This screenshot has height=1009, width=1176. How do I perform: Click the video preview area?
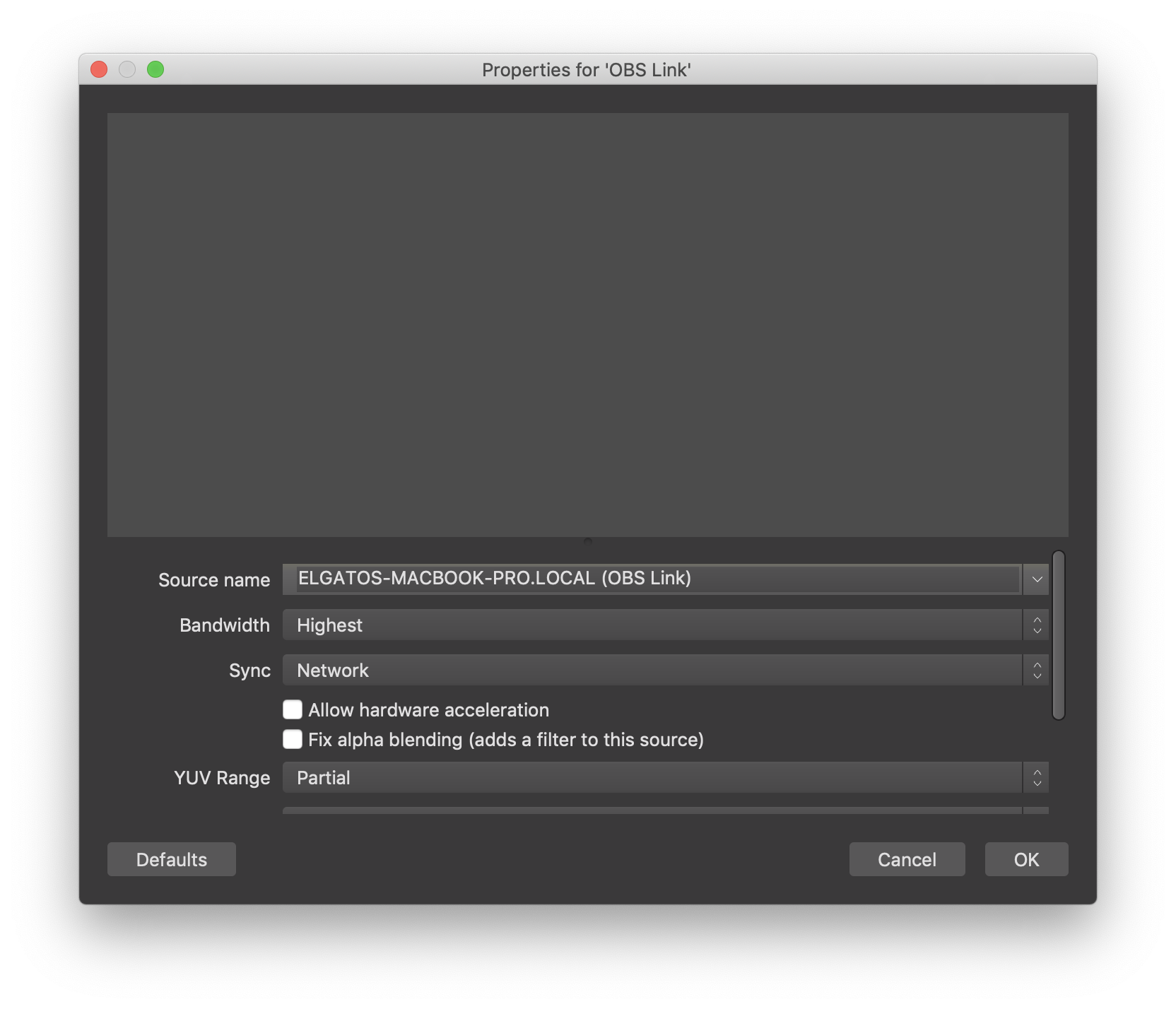coord(588,325)
